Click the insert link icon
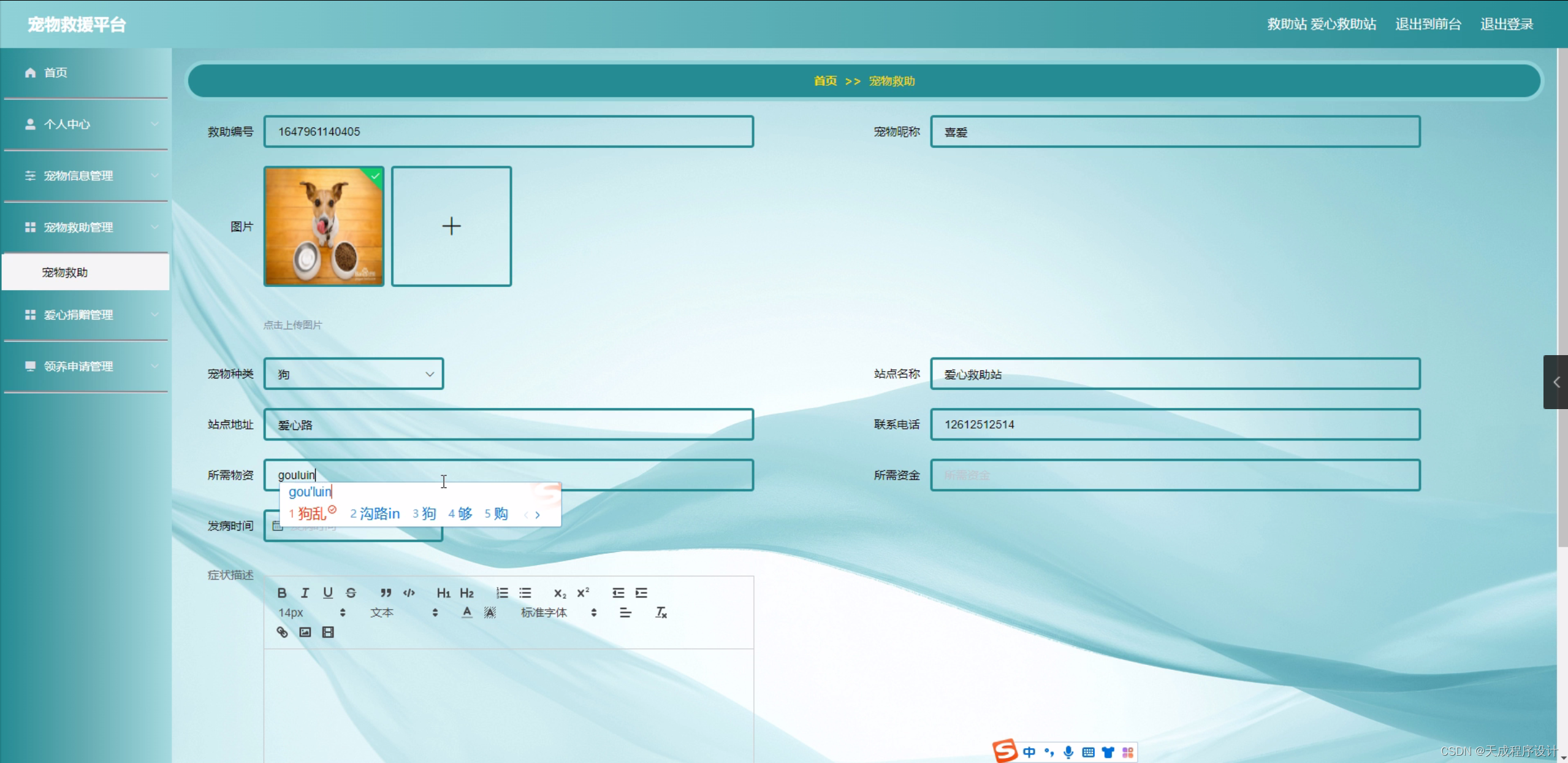Image resolution: width=1568 pixels, height=763 pixels. [282, 632]
